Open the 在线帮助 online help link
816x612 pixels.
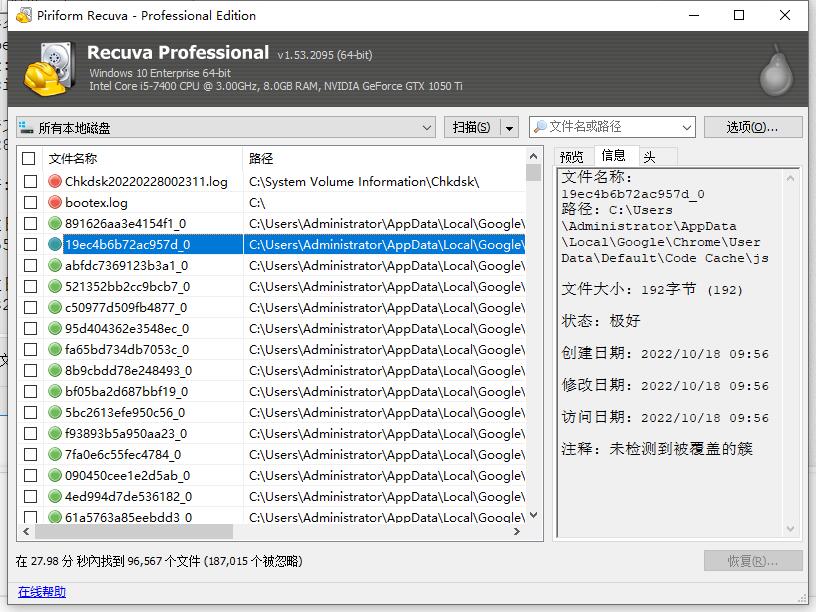tap(42, 592)
